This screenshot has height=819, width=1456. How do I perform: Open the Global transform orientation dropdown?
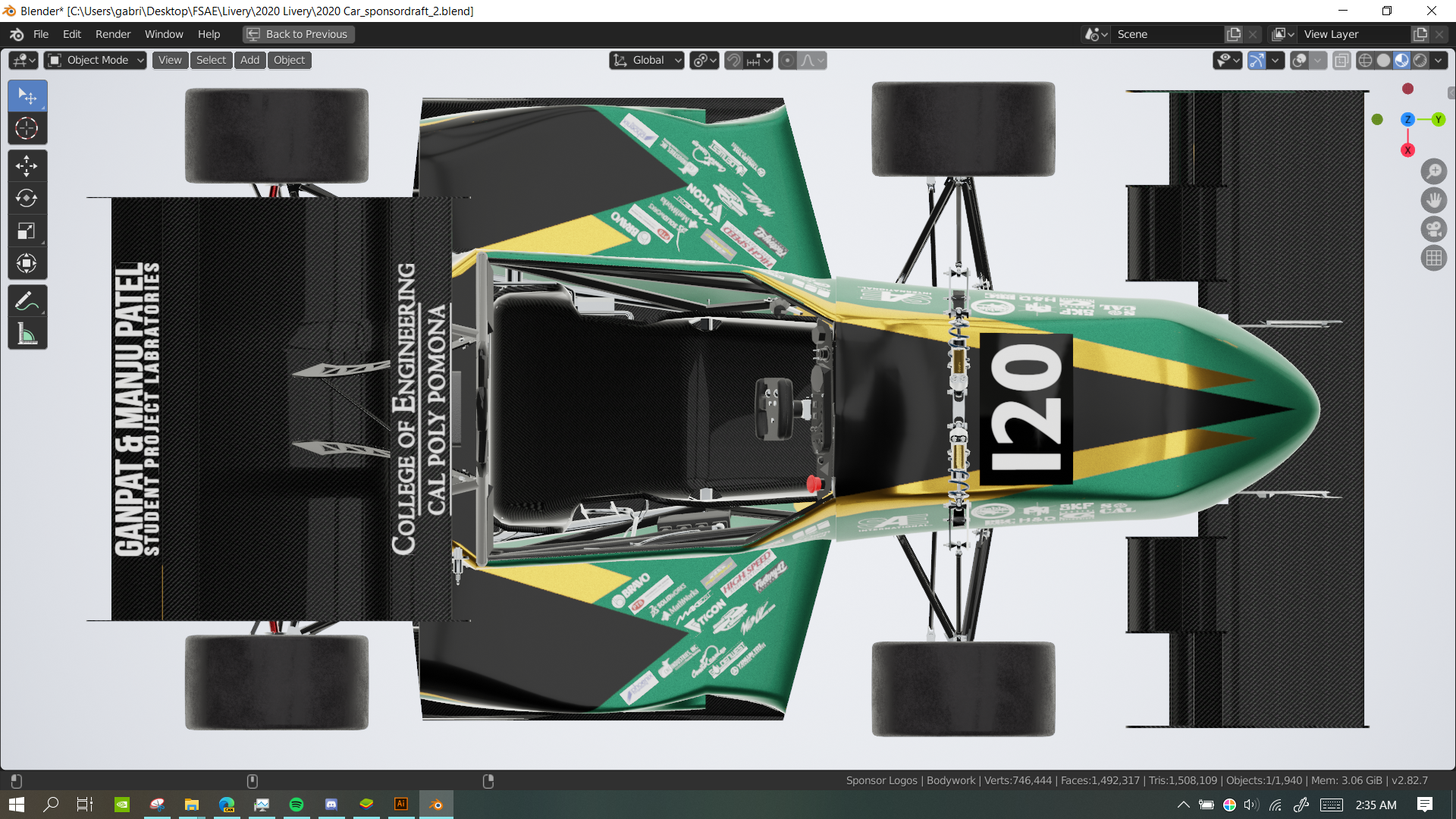click(647, 60)
